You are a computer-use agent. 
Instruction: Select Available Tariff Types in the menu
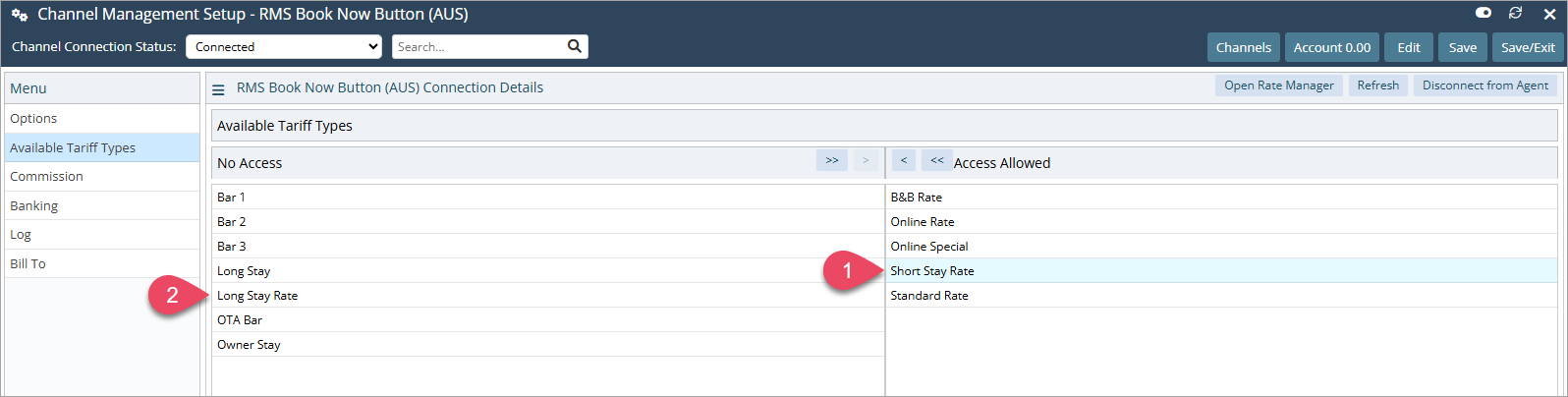pos(102,147)
